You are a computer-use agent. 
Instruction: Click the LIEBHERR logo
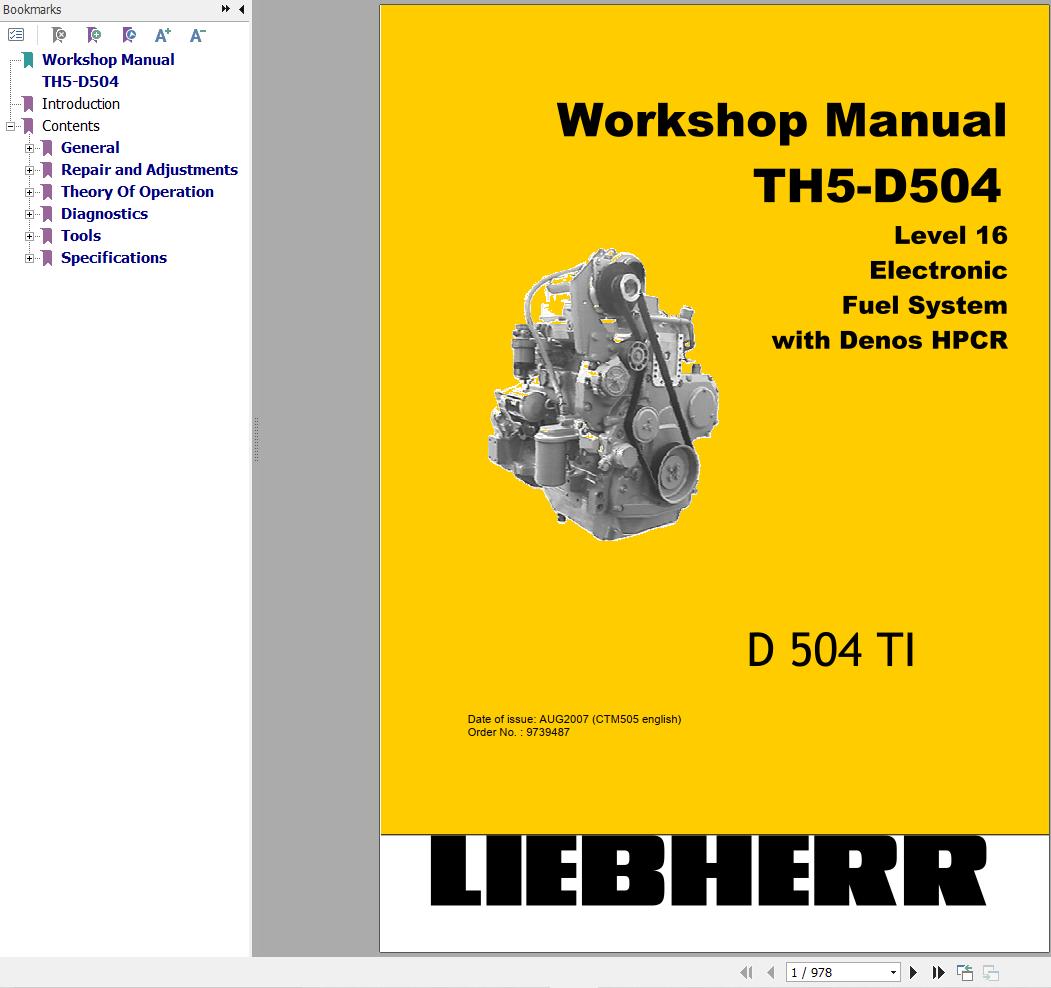(x=708, y=871)
